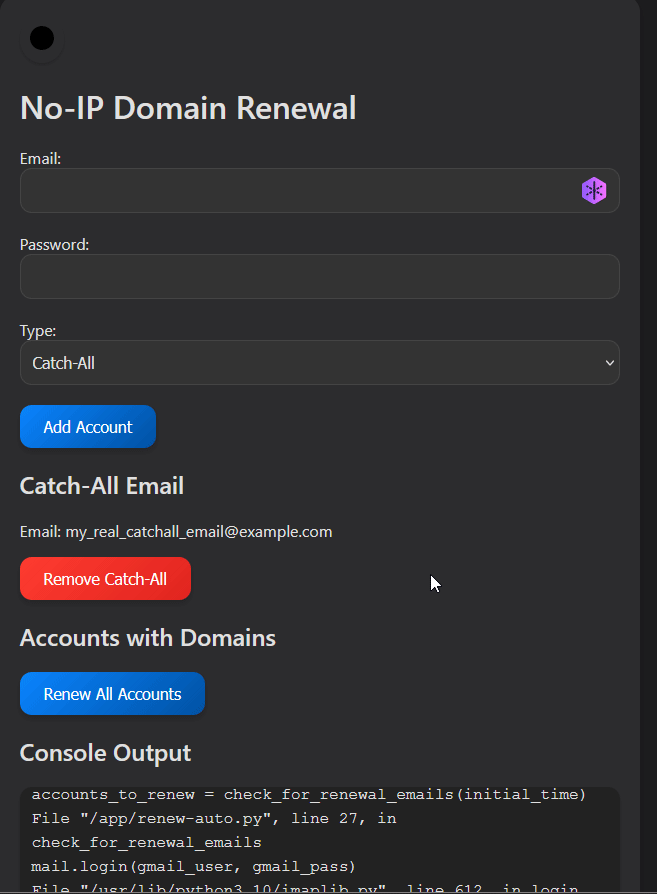Click the console line mentioning renew-auto.py line 27
The image size is (657, 894).
click(214, 819)
